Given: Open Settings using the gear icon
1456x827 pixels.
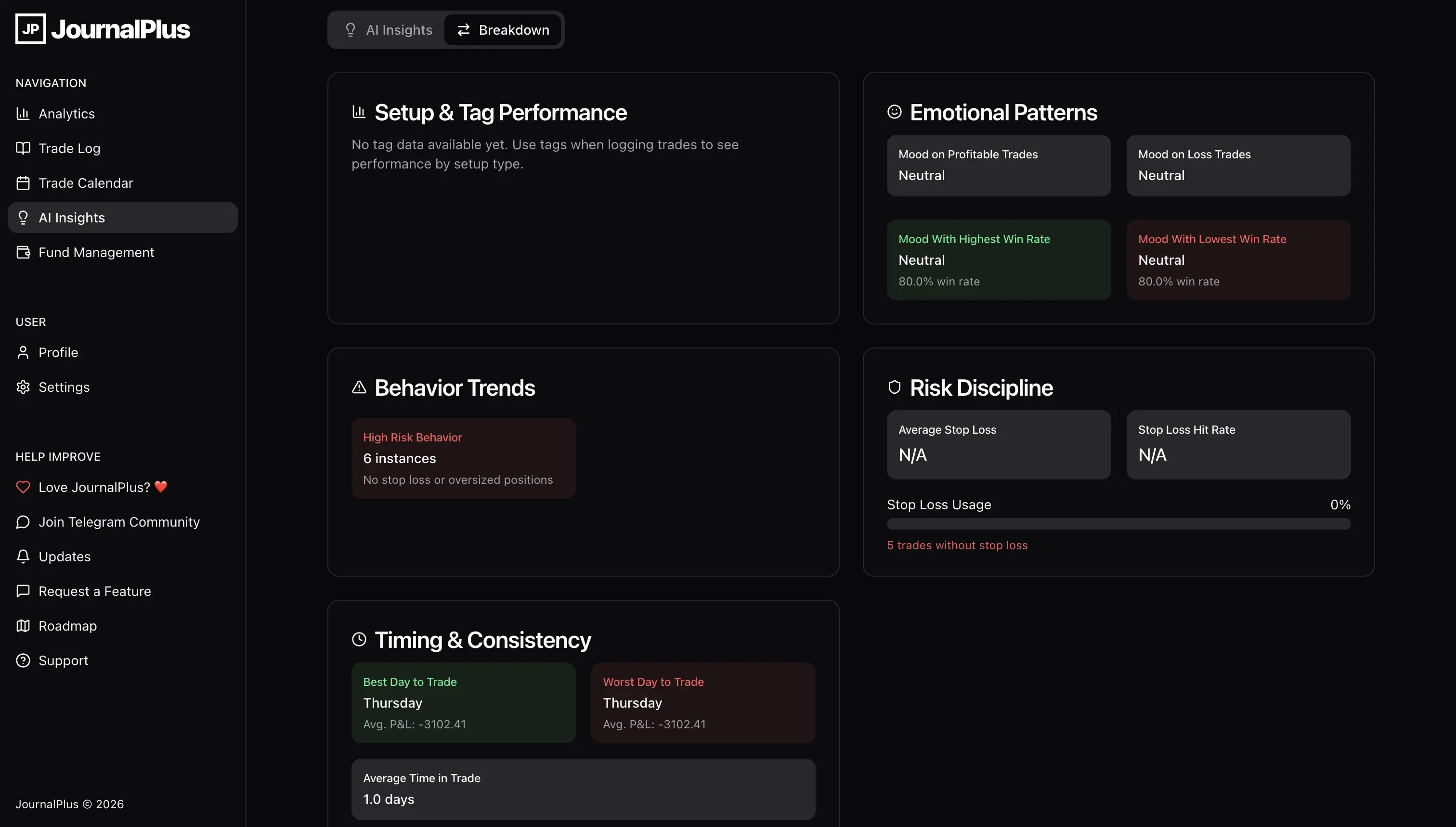Looking at the screenshot, I should (23, 387).
